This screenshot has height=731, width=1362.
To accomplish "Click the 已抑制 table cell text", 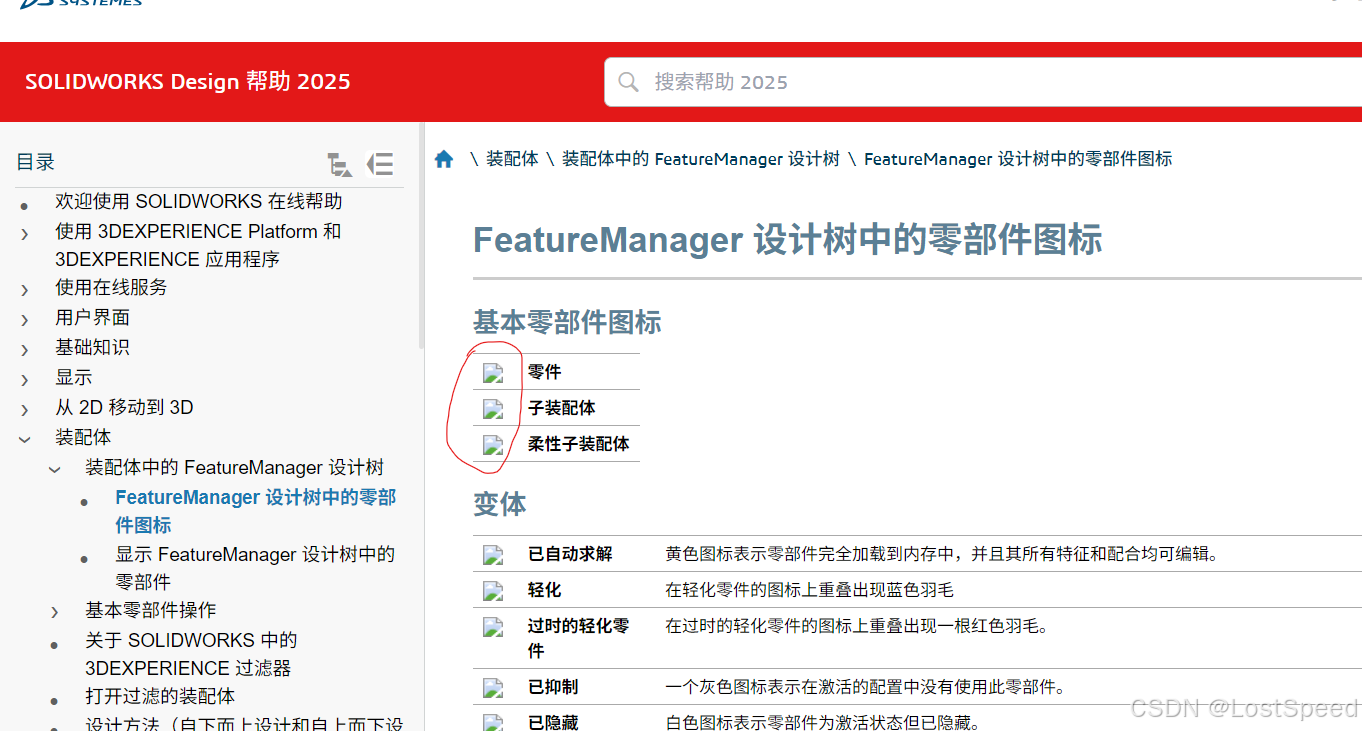I will coord(553,687).
